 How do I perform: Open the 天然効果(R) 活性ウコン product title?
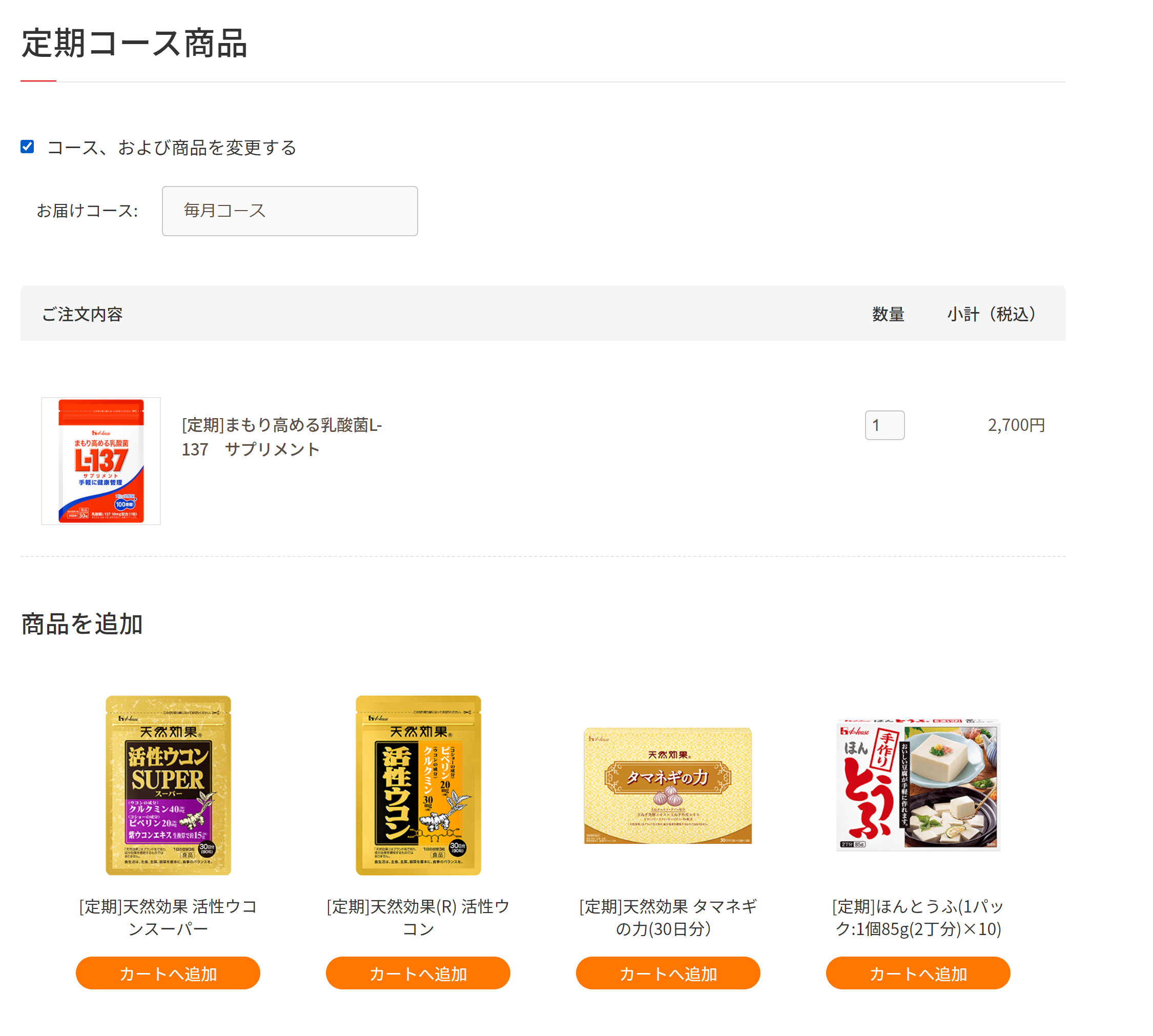418,918
